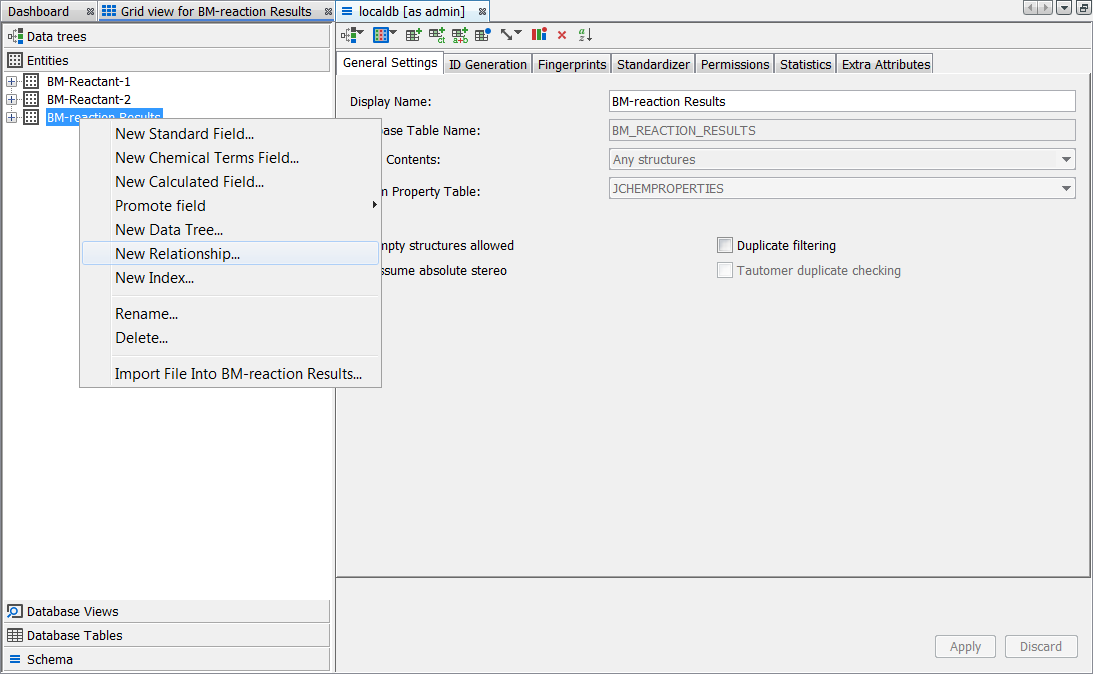Open the Permissions tab
This screenshot has width=1093, height=674.
pyautogui.click(x=735, y=64)
